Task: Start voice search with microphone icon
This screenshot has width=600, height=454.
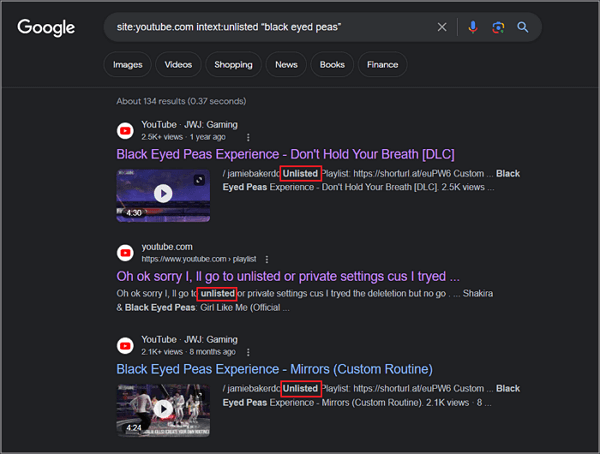Action: [x=473, y=27]
